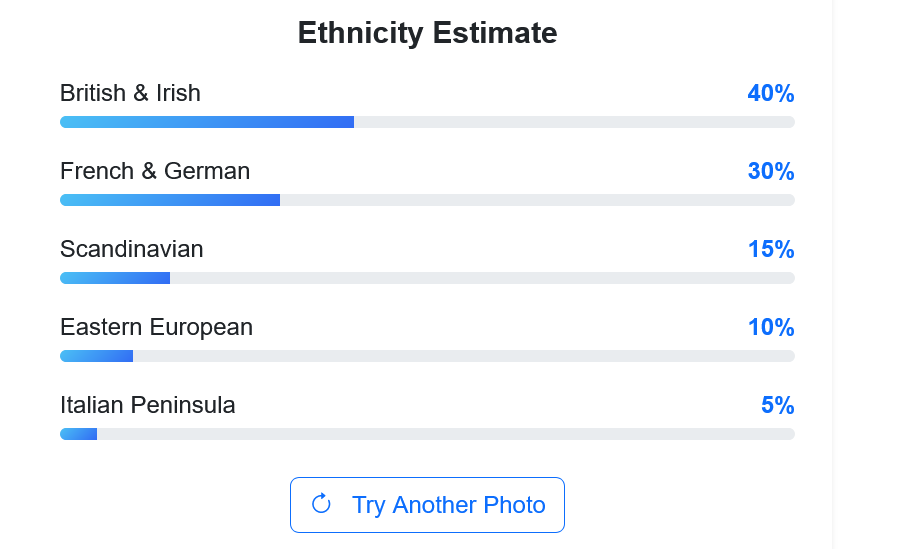Click the gray unfilled part of Italian Peninsula bar
Screen dimensions: 910x549
click(x=445, y=434)
